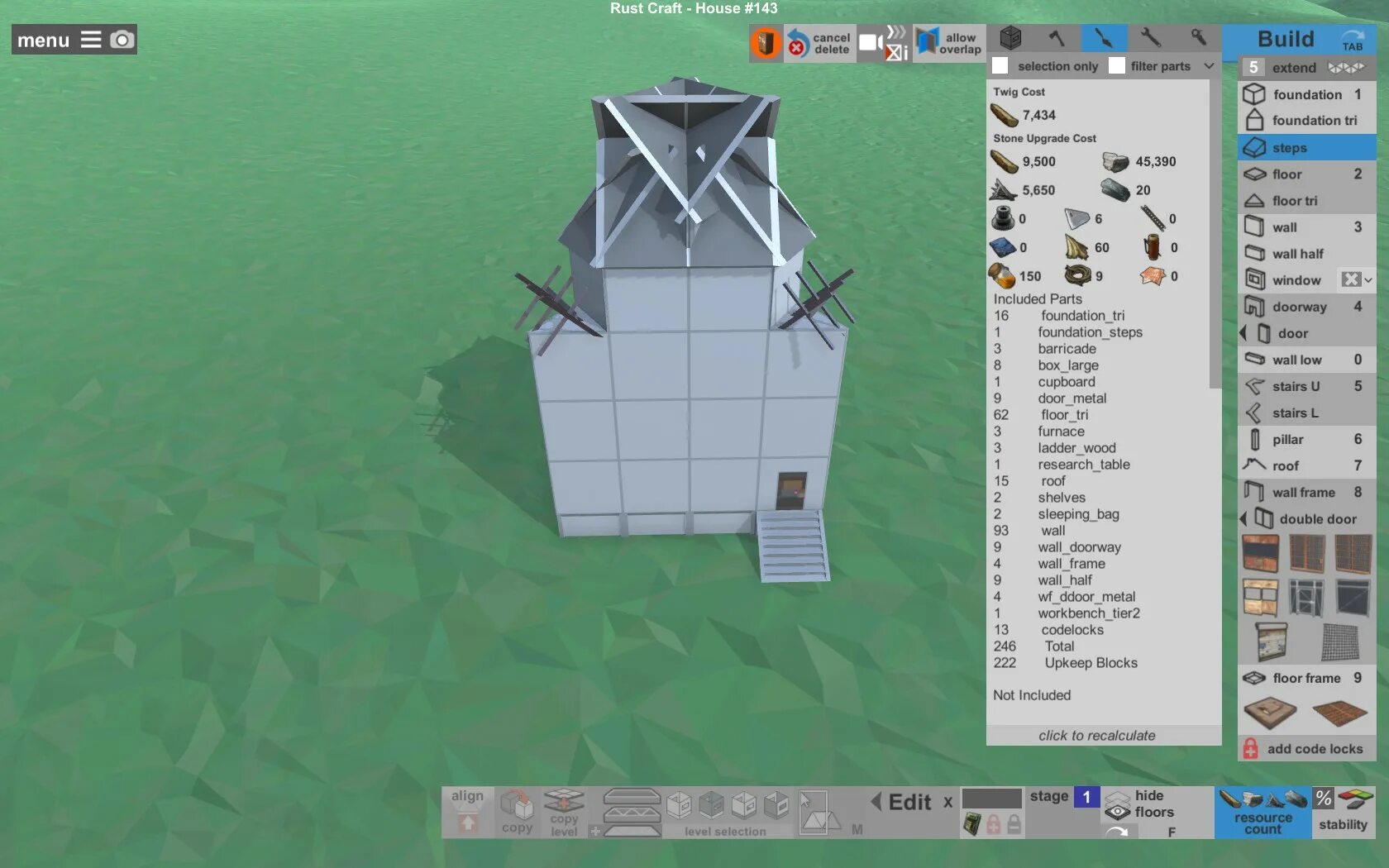This screenshot has height=868, width=1389.
Task: Select the wrench tool icon
Action: pos(1151,38)
